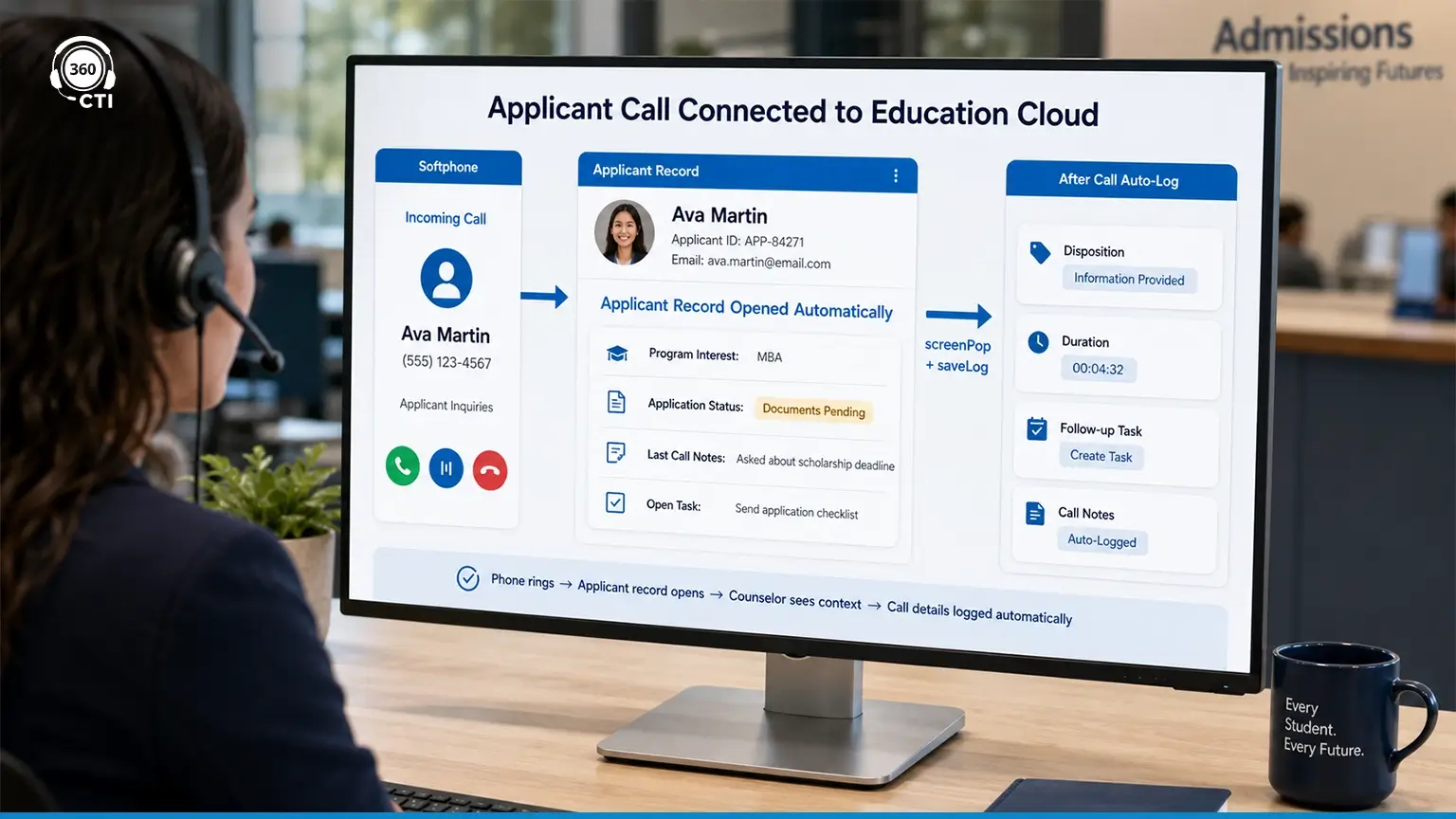The height and width of the screenshot is (819, 1456).
Task: Open the Applicant Record three-dot menu
Action: tap(896, 176)
